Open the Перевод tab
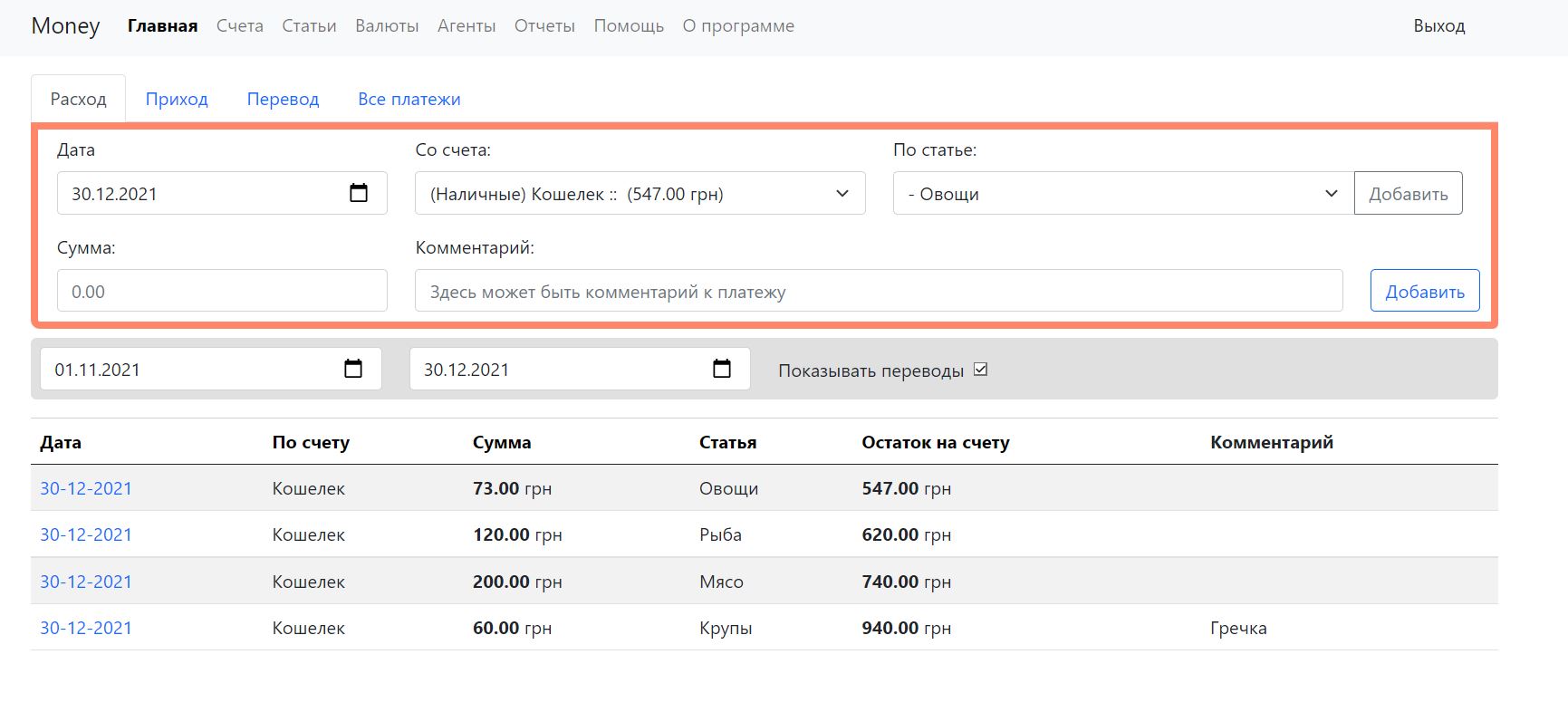This screenshot has width=1568, height=712. [283, 99]
